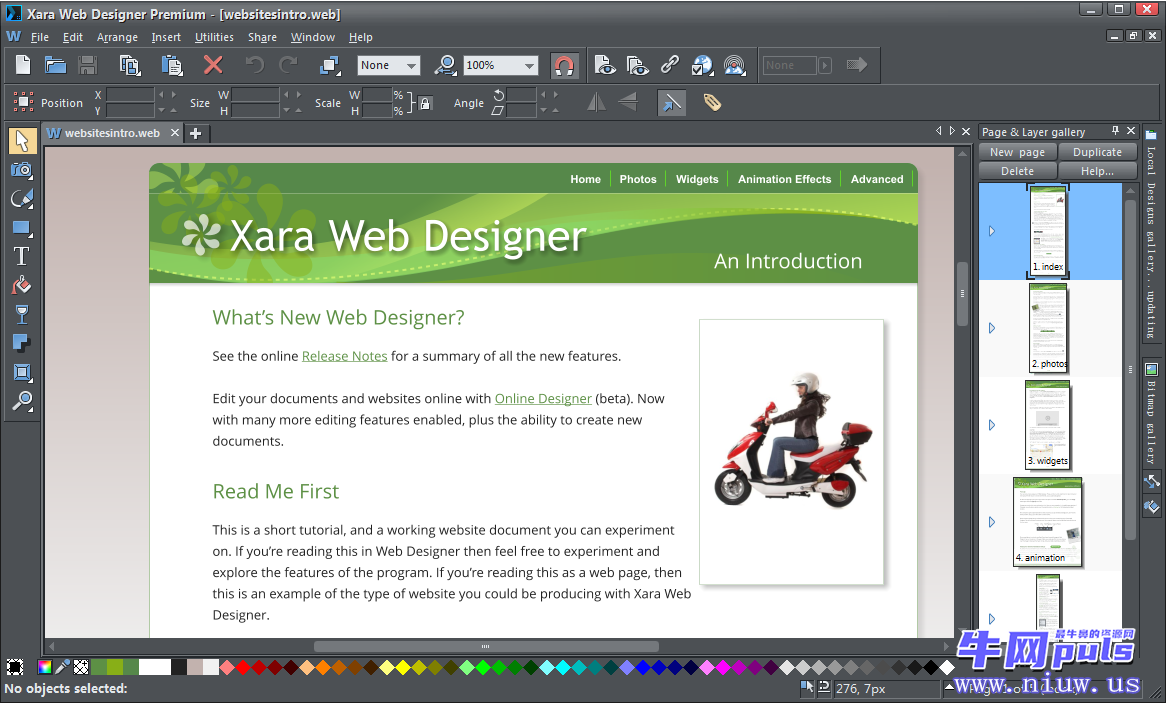Image resolution: width=1166 pixels, height=703 pixels.
Task: Undo the last action
Action: (254, 65)
